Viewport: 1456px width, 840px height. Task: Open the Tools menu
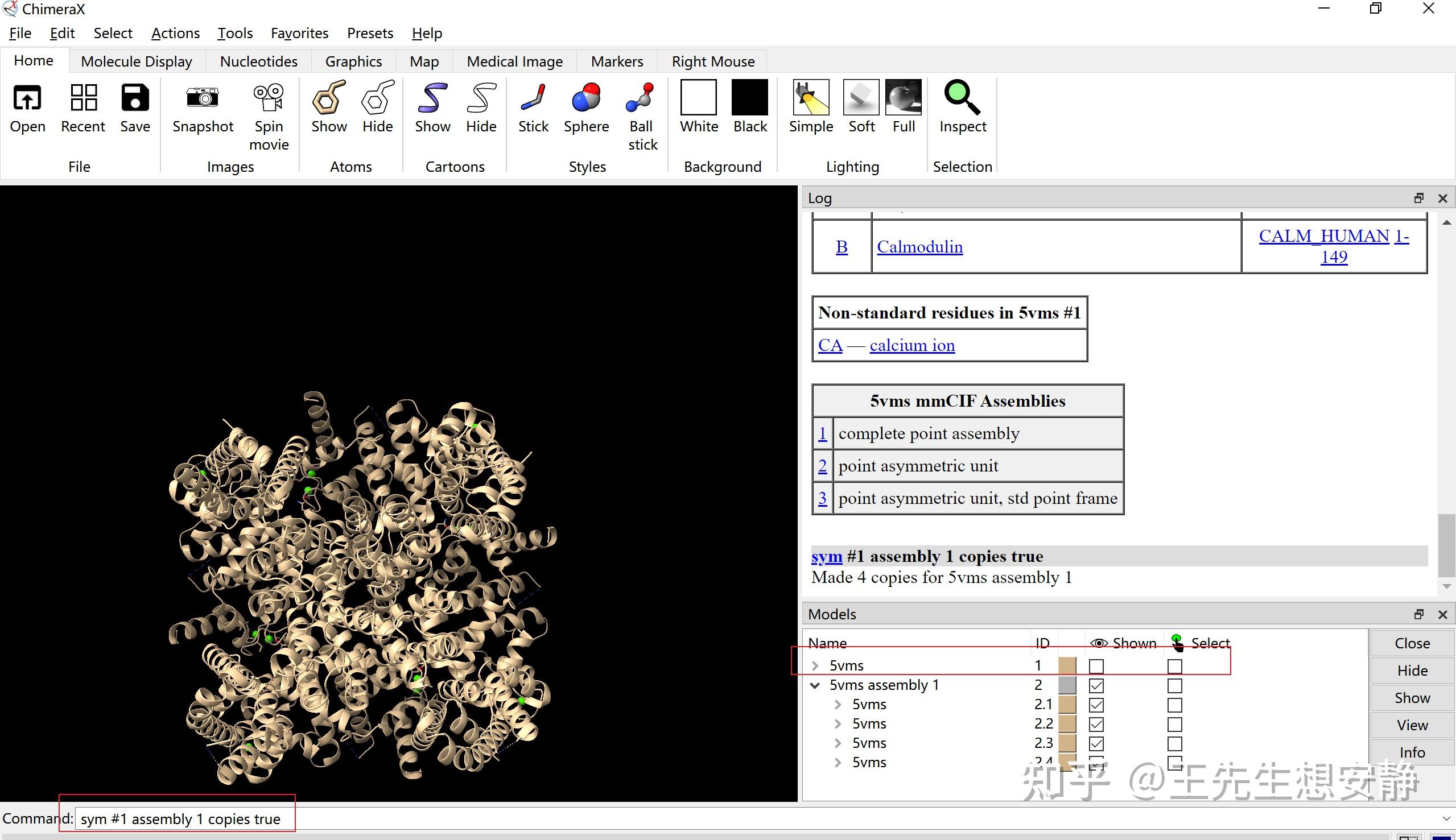click(x=235, y=33)
